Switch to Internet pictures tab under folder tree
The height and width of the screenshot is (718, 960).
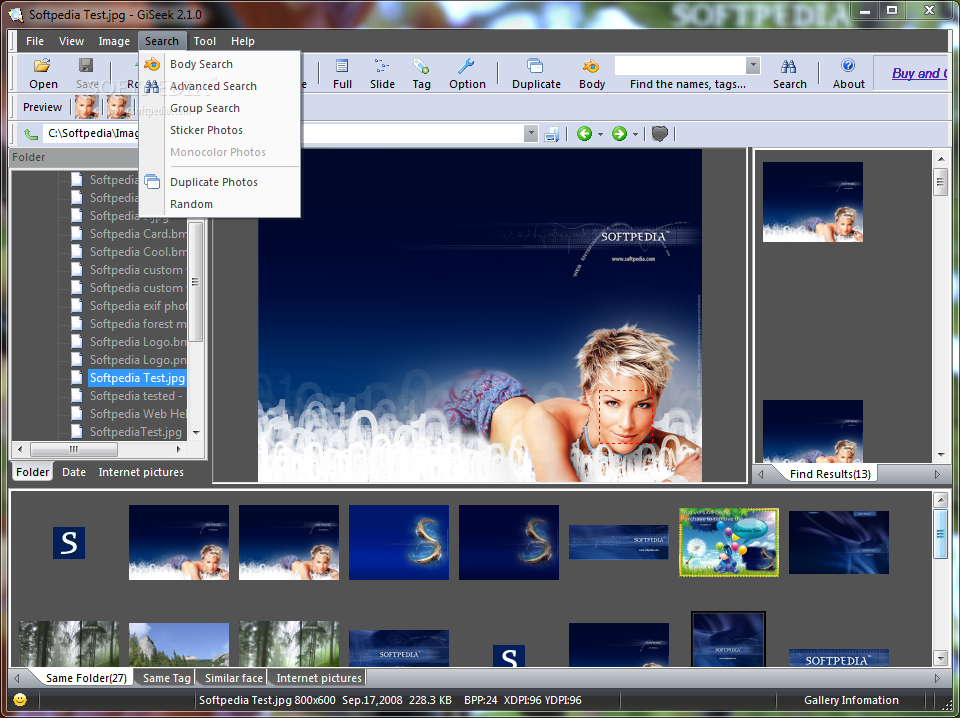pos(141,472)
